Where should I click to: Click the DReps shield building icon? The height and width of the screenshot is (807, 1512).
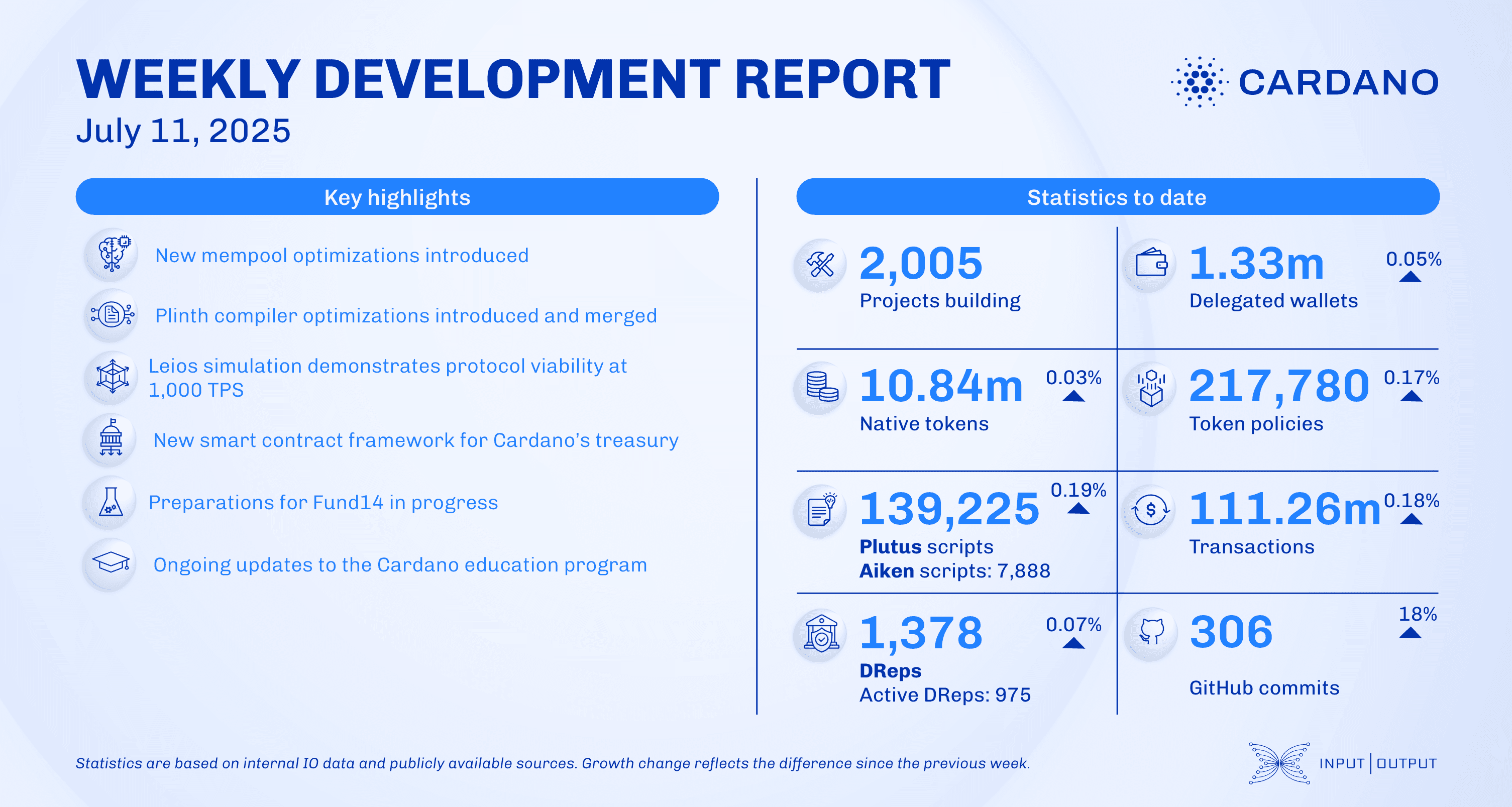820,634
